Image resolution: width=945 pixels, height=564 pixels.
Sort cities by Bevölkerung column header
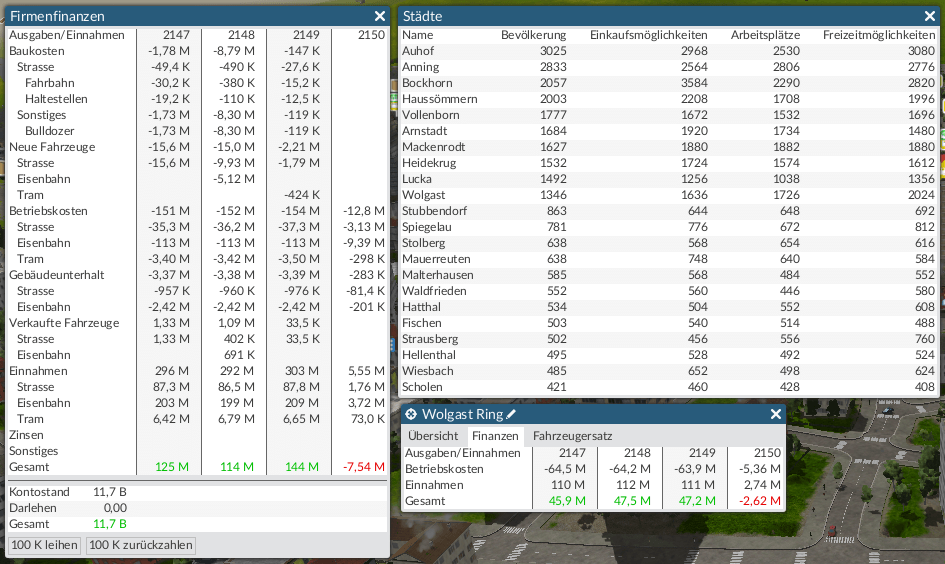click(533, 35)
